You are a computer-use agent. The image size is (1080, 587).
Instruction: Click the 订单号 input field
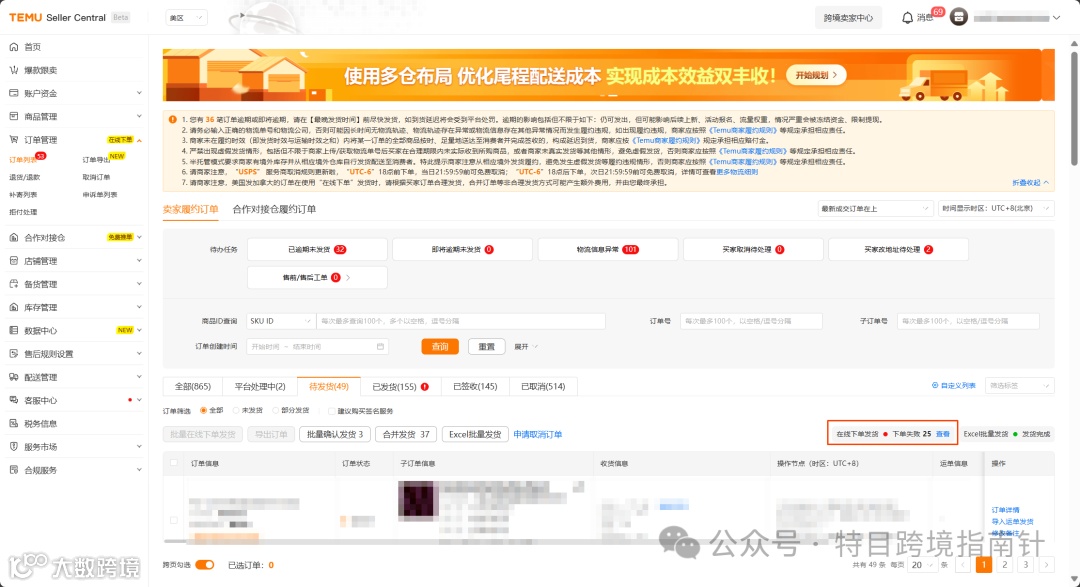751,321
